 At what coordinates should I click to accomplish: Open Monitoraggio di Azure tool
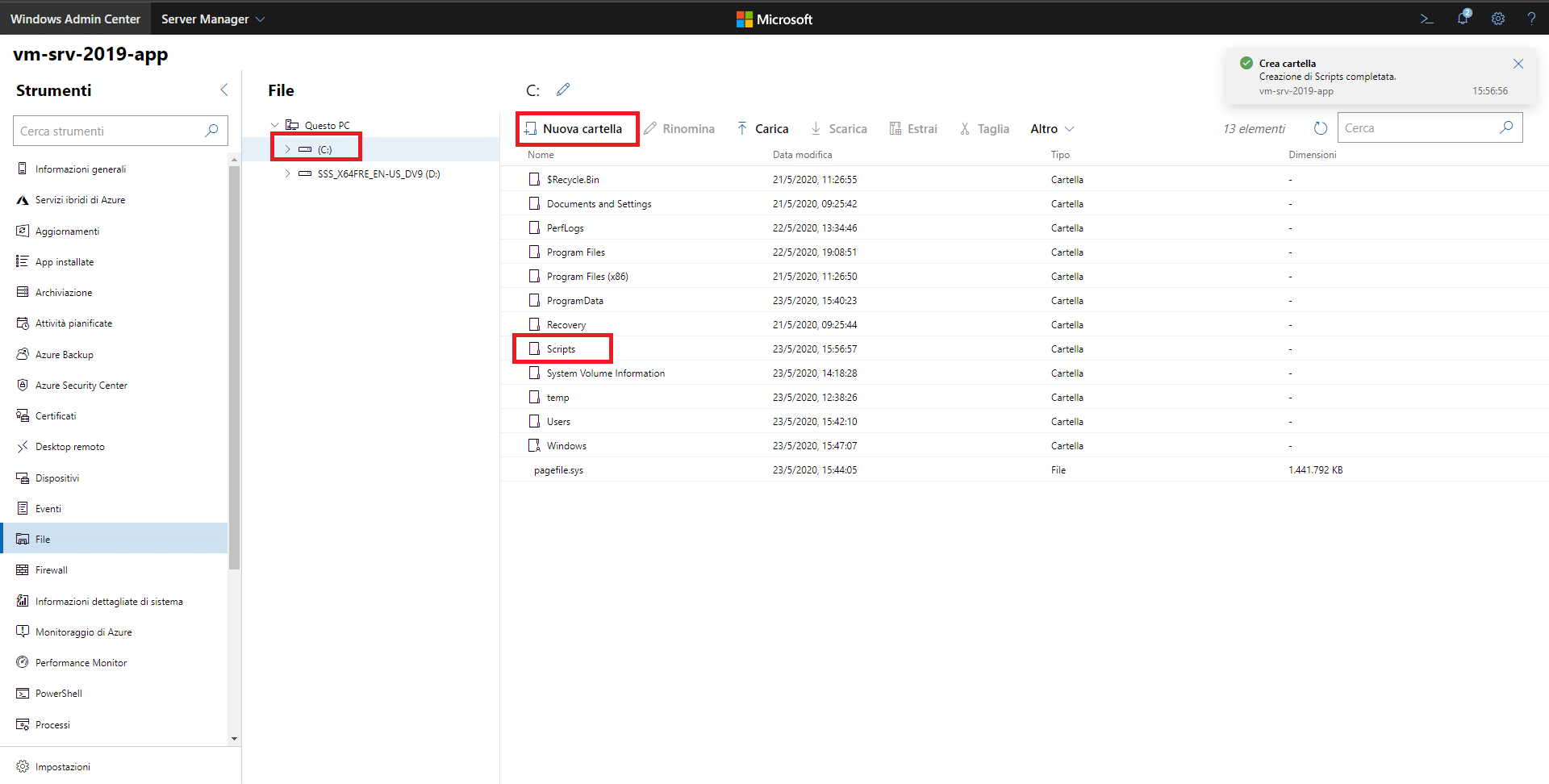pyautogui.click(x=114, y=632)
